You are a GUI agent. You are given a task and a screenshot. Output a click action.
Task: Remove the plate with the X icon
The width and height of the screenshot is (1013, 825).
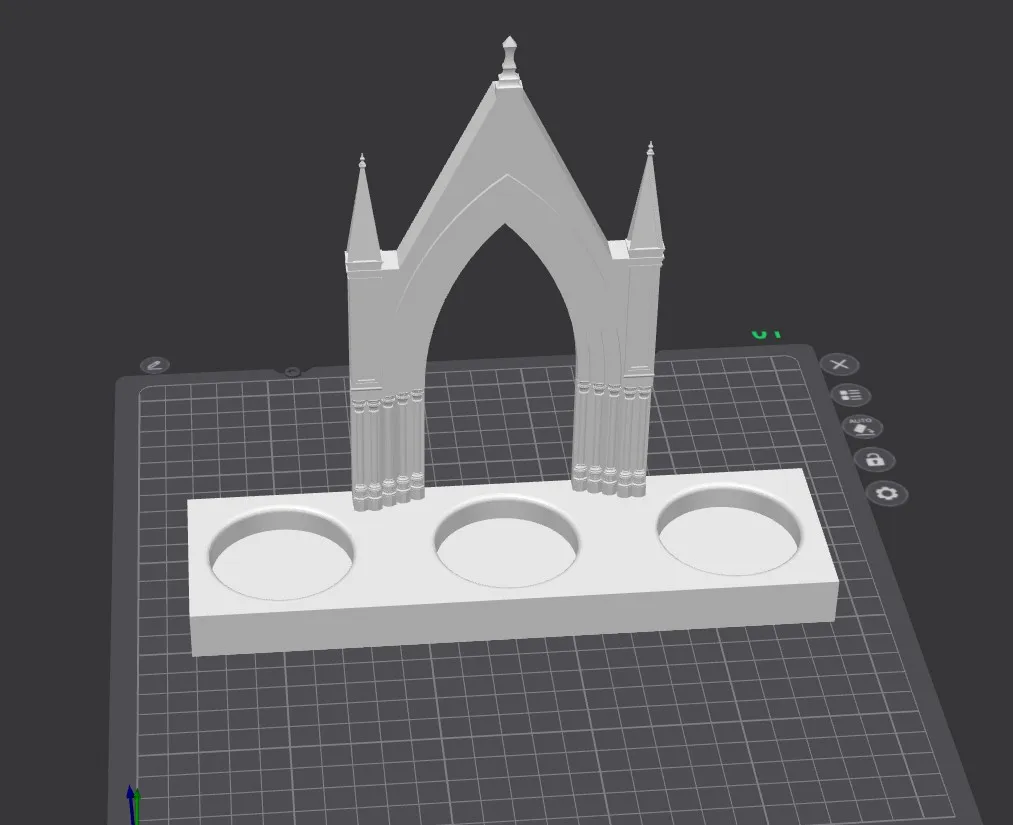pos(840,364)
